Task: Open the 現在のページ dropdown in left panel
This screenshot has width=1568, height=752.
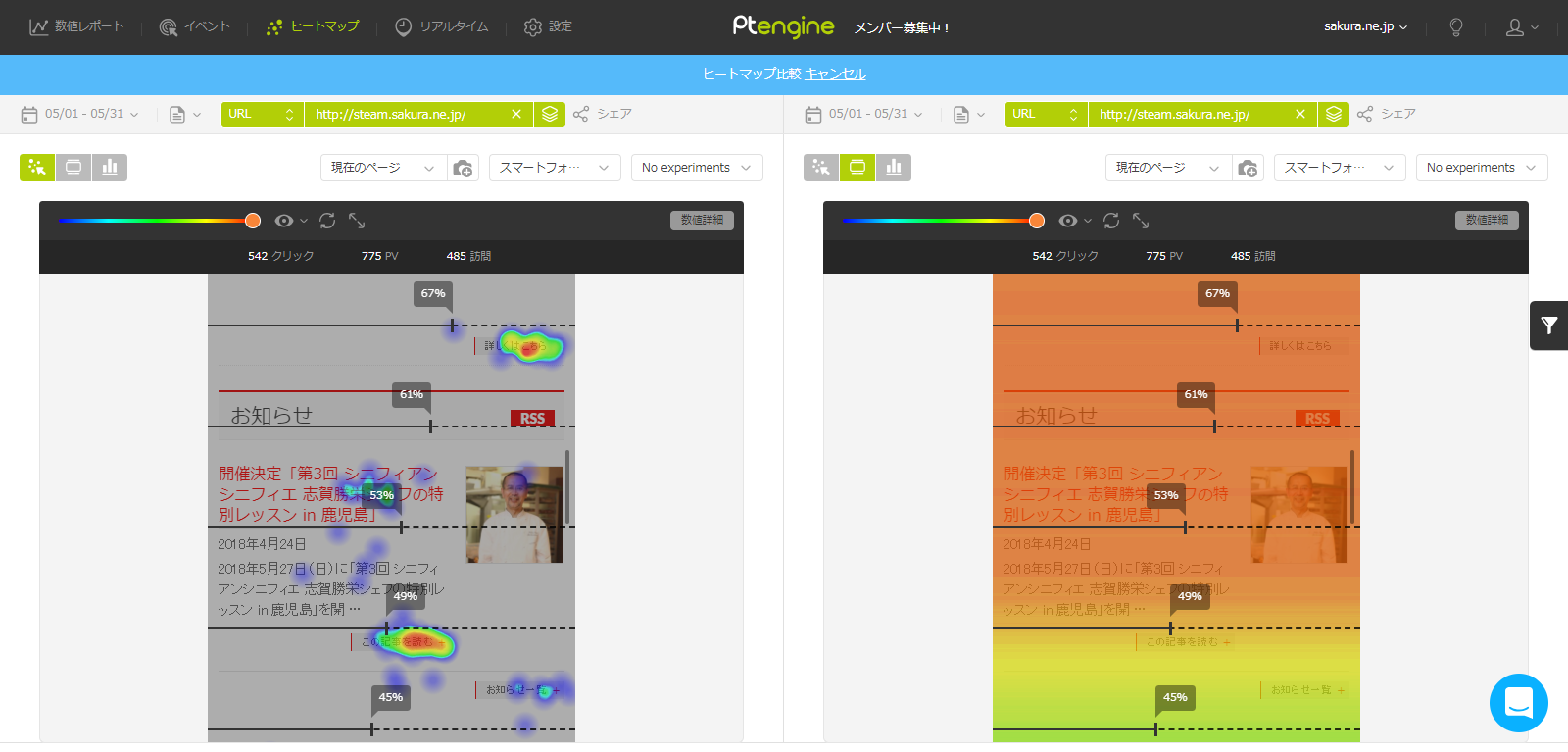Action: [x=382, y=168]
